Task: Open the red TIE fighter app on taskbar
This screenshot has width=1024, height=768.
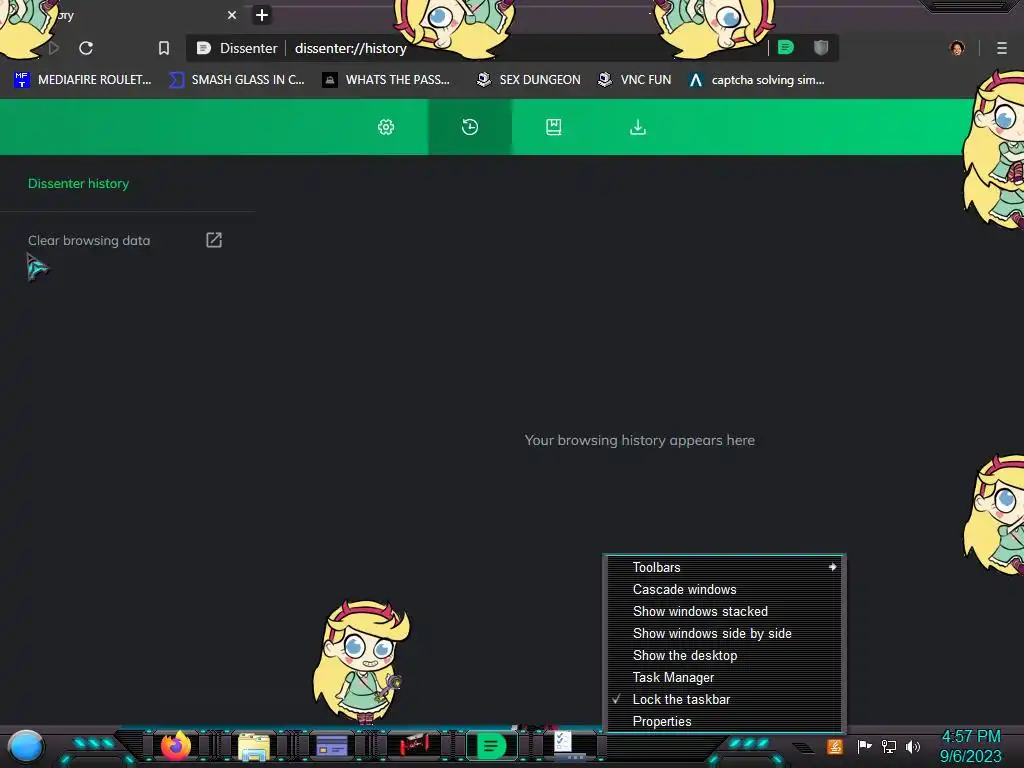Action: [413, 745]
